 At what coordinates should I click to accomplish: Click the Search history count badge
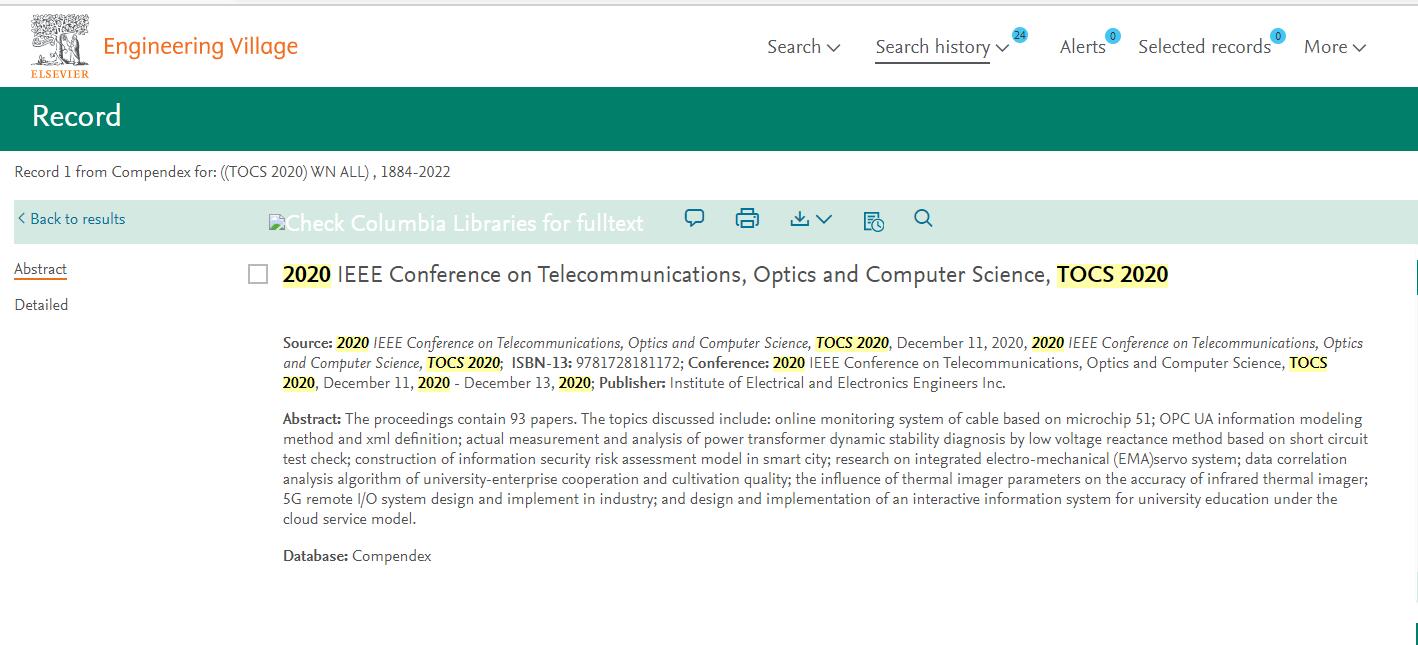pyautogui.click(x=1019, y=35)
